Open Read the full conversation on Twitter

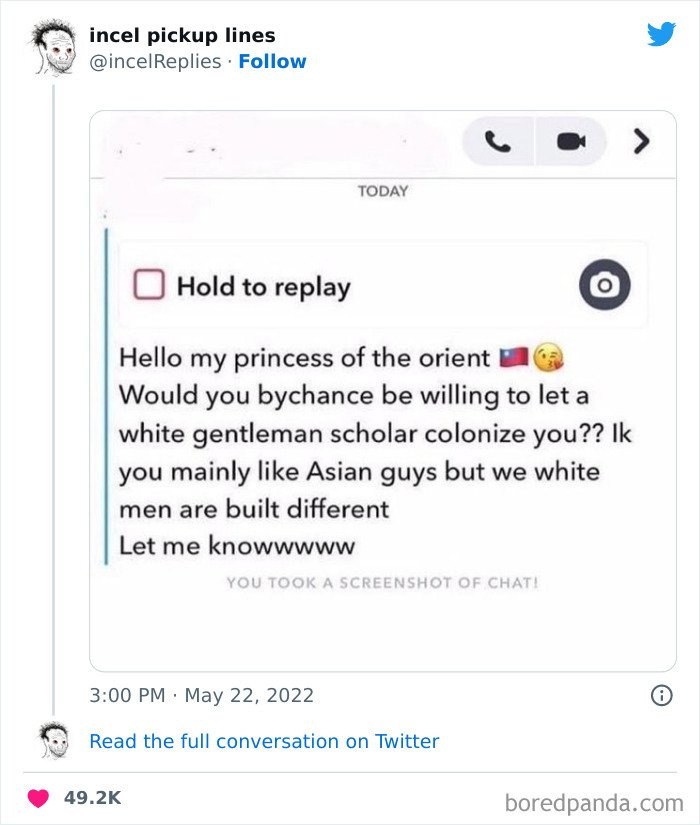pos(264,741)
